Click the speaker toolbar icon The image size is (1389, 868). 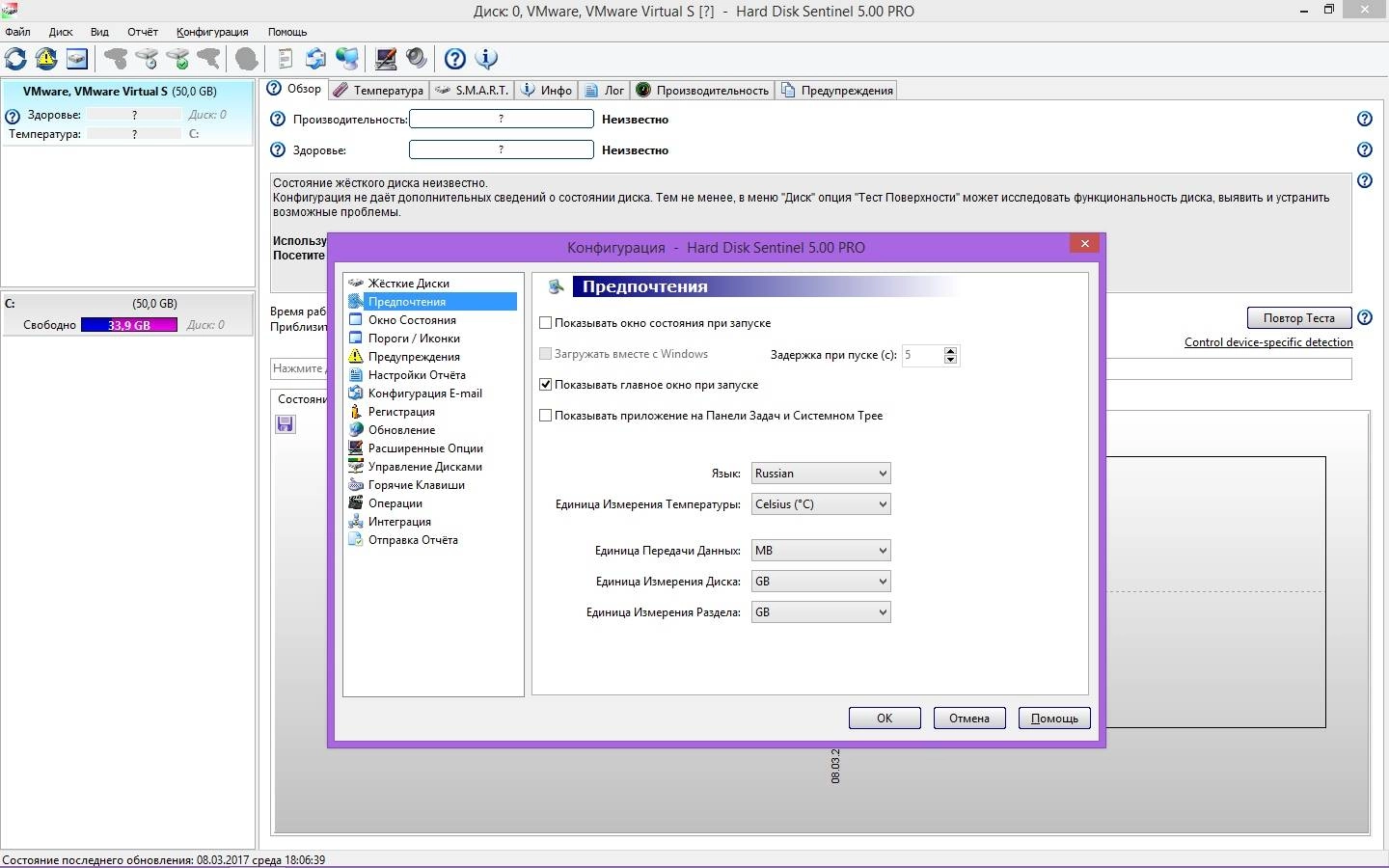(417, 59)
